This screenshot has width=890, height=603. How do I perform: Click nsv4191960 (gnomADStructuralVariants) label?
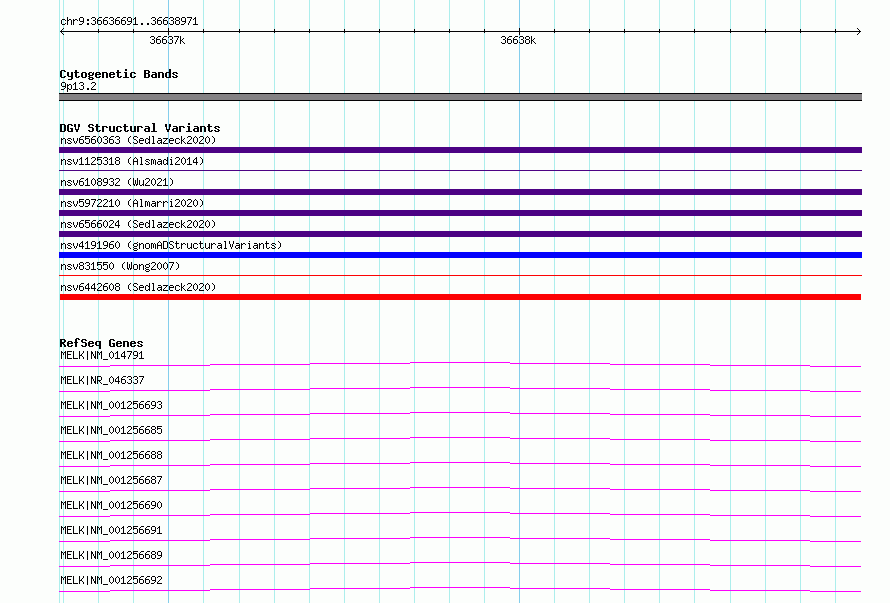tap(171, 245)
